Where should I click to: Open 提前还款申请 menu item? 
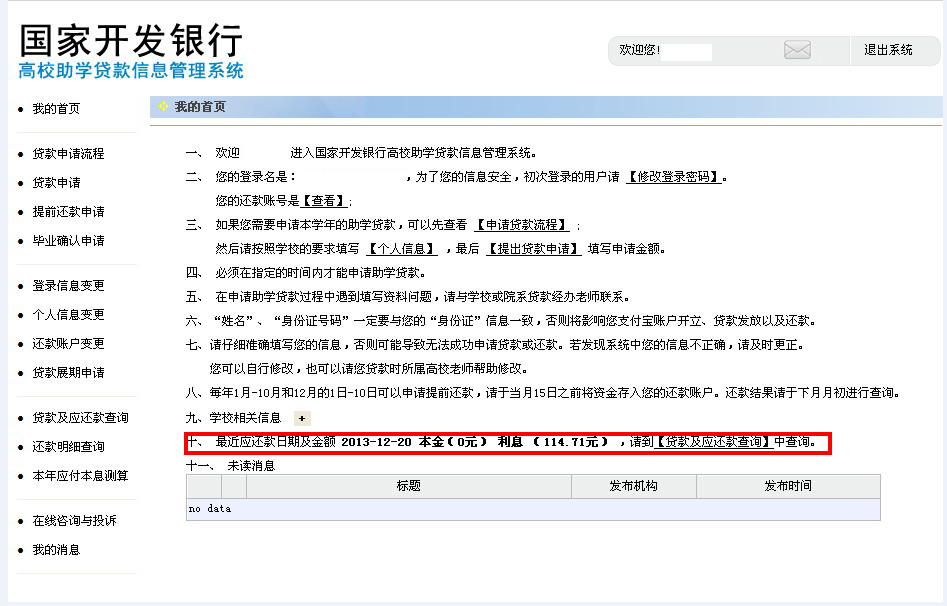coord(68,212)
